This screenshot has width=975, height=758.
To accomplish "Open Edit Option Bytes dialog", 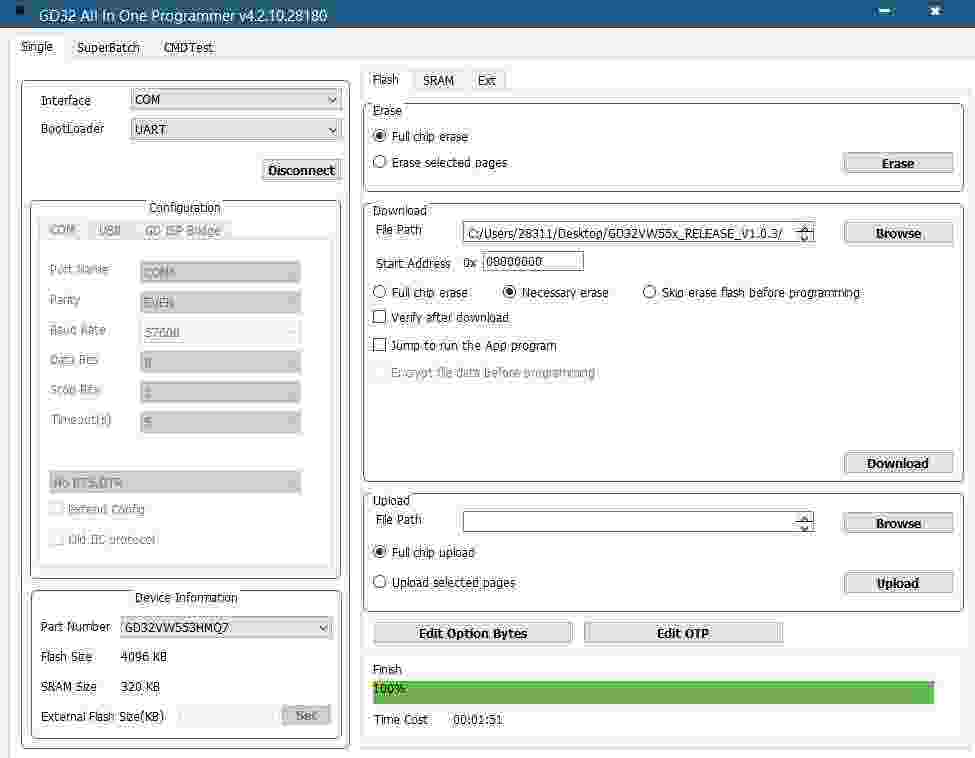I will point(473,634).
